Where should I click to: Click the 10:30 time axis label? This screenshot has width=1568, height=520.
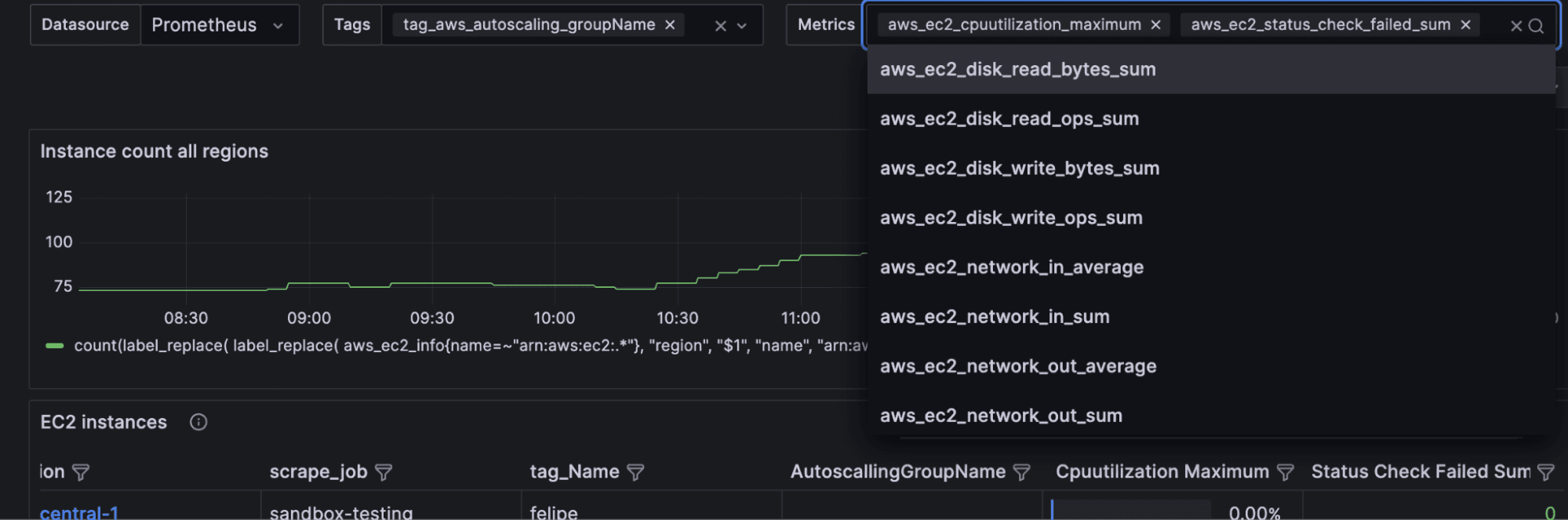(x=678, y=318)
